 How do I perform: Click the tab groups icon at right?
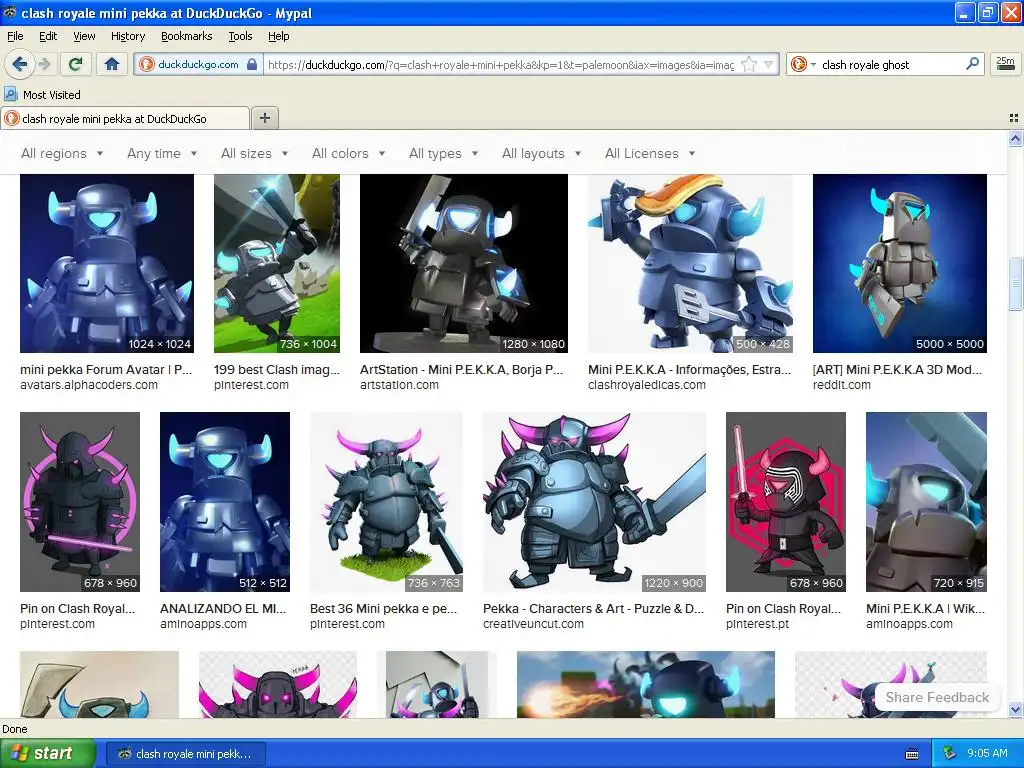tap(1014, 118)
